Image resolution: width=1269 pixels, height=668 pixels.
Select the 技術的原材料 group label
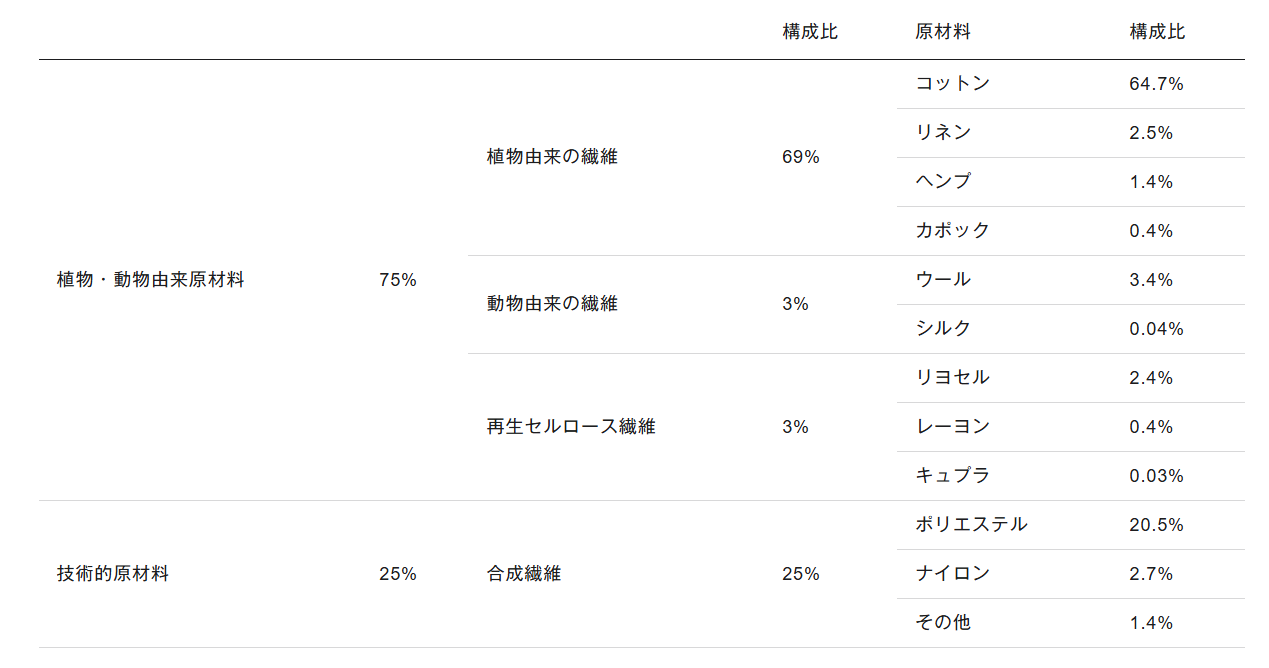[x=113, y=574]
